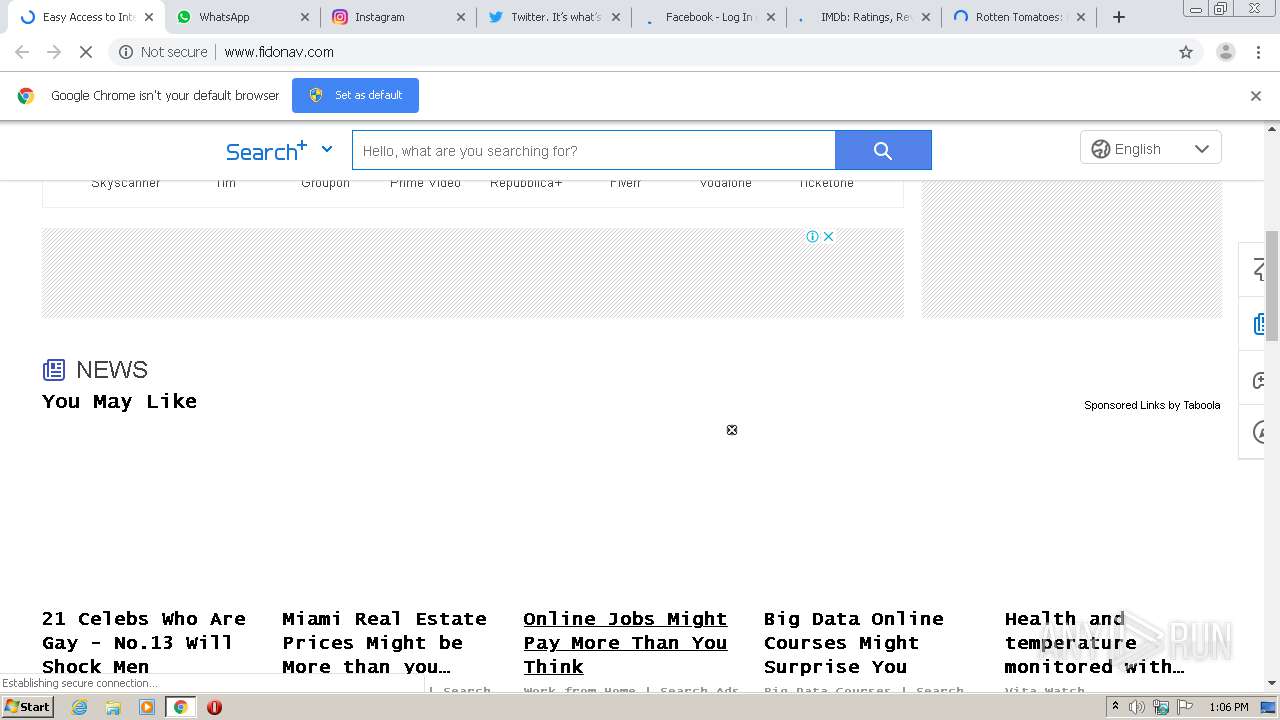Screen dimensions: 1280x720
Task: Close the banner ad with X
Action: click(x=828, y=237)
